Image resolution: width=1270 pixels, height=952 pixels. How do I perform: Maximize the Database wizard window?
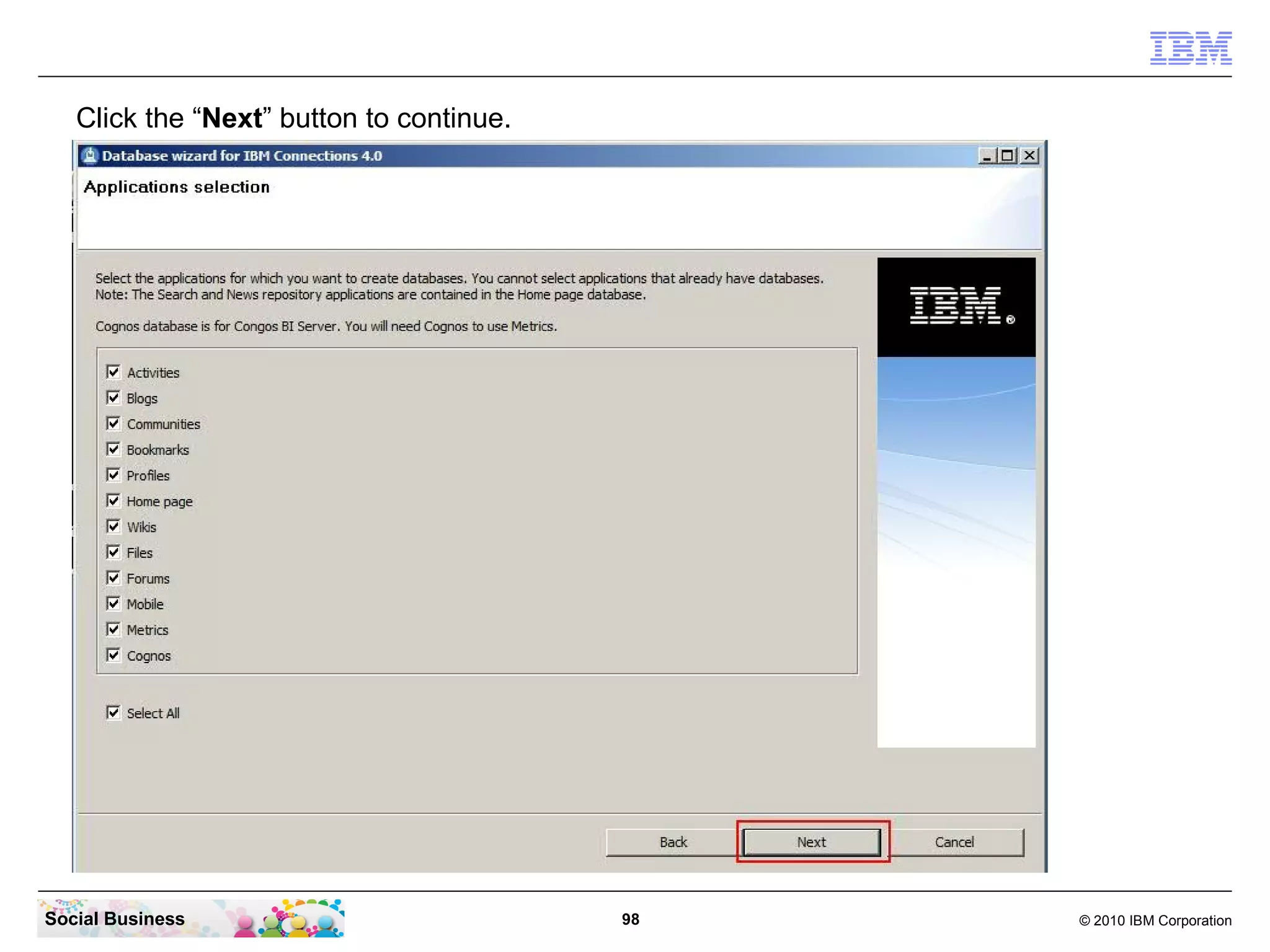click(x=1008, y=156)
